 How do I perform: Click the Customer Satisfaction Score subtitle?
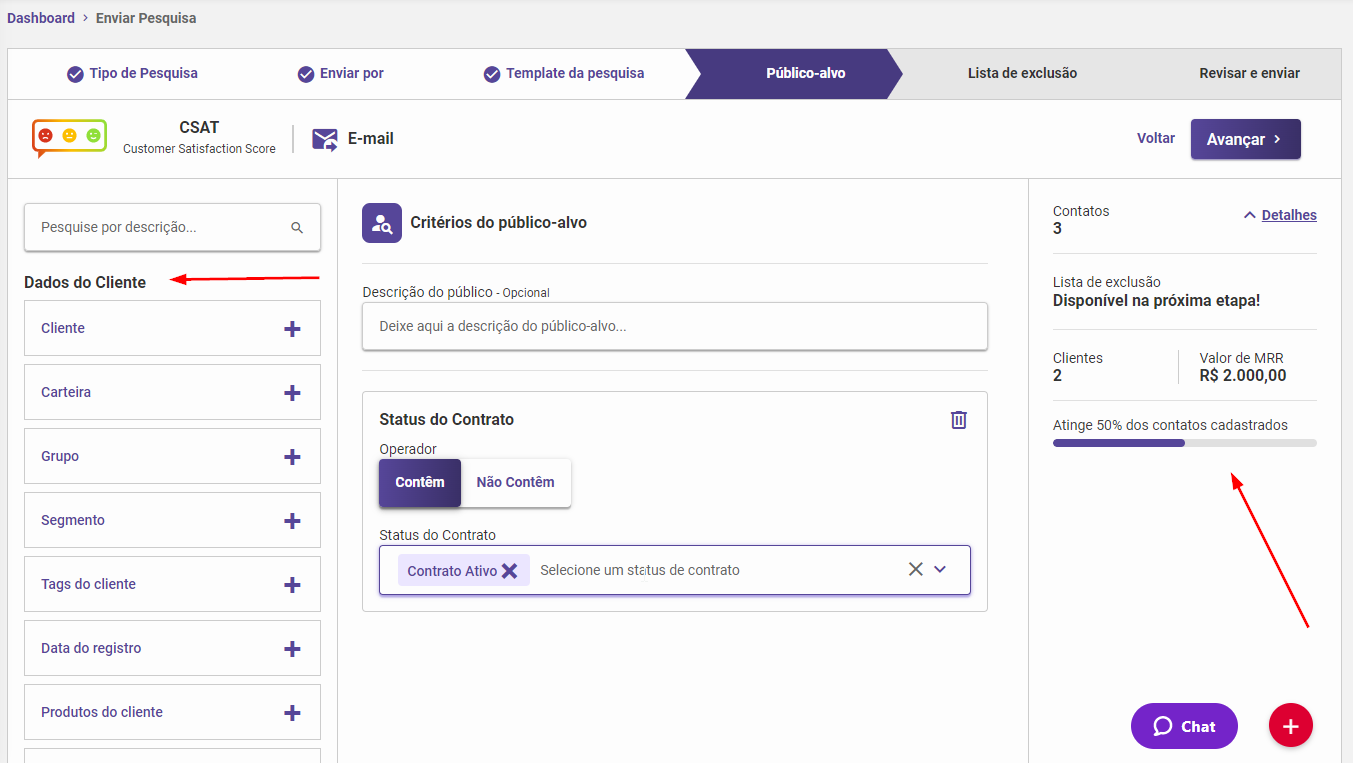[x=199, y=149]
